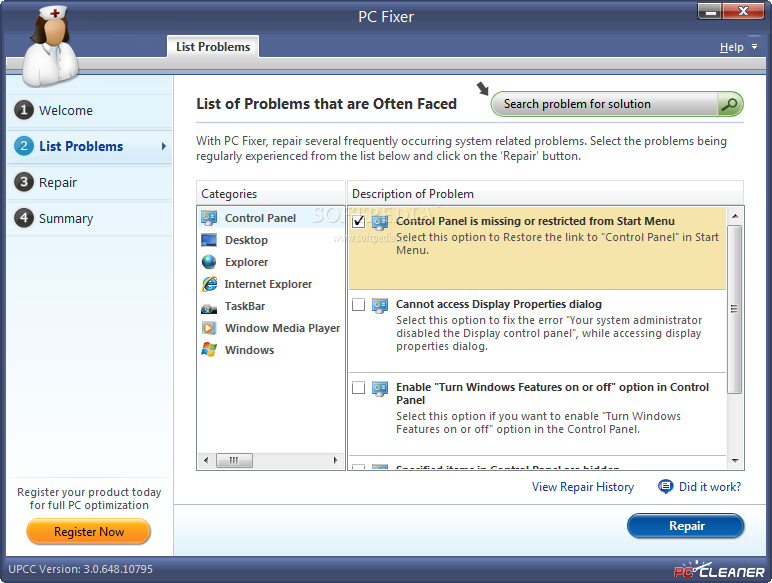This screenshot has width=772, height=583.
Task: Go to Summary step in sidebar
Action: [90, 218]
